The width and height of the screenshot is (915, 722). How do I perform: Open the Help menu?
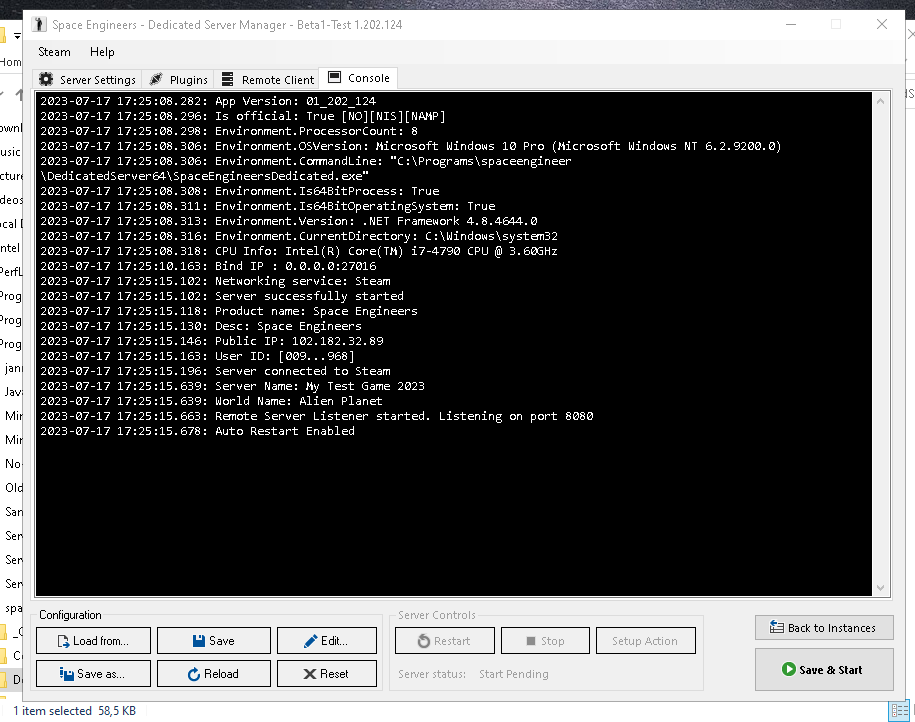102,52
